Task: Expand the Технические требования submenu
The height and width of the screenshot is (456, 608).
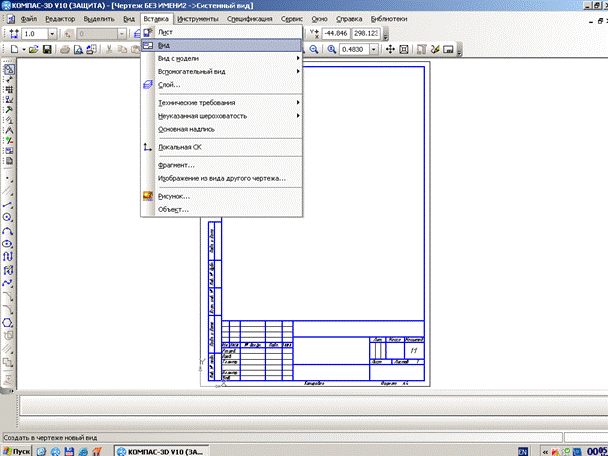Action: coord(298,102)
